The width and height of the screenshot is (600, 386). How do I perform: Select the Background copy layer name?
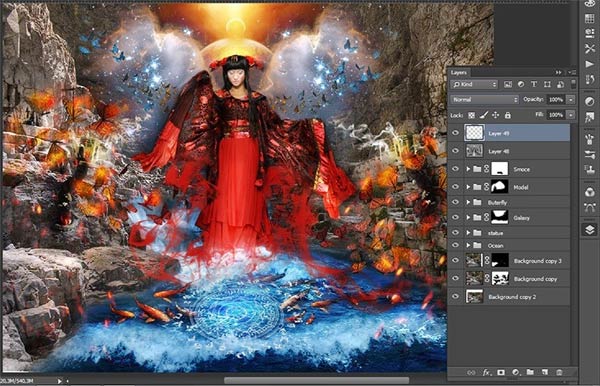click(535, 279)
